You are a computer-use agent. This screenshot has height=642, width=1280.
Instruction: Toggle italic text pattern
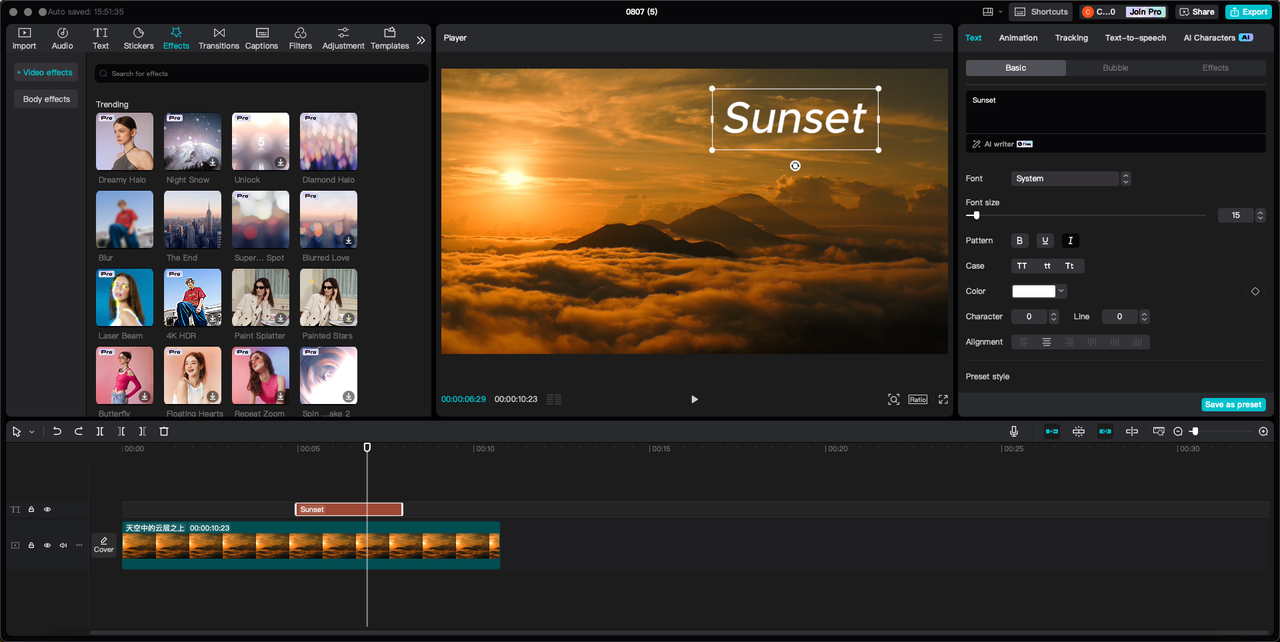click(1070, 241)
